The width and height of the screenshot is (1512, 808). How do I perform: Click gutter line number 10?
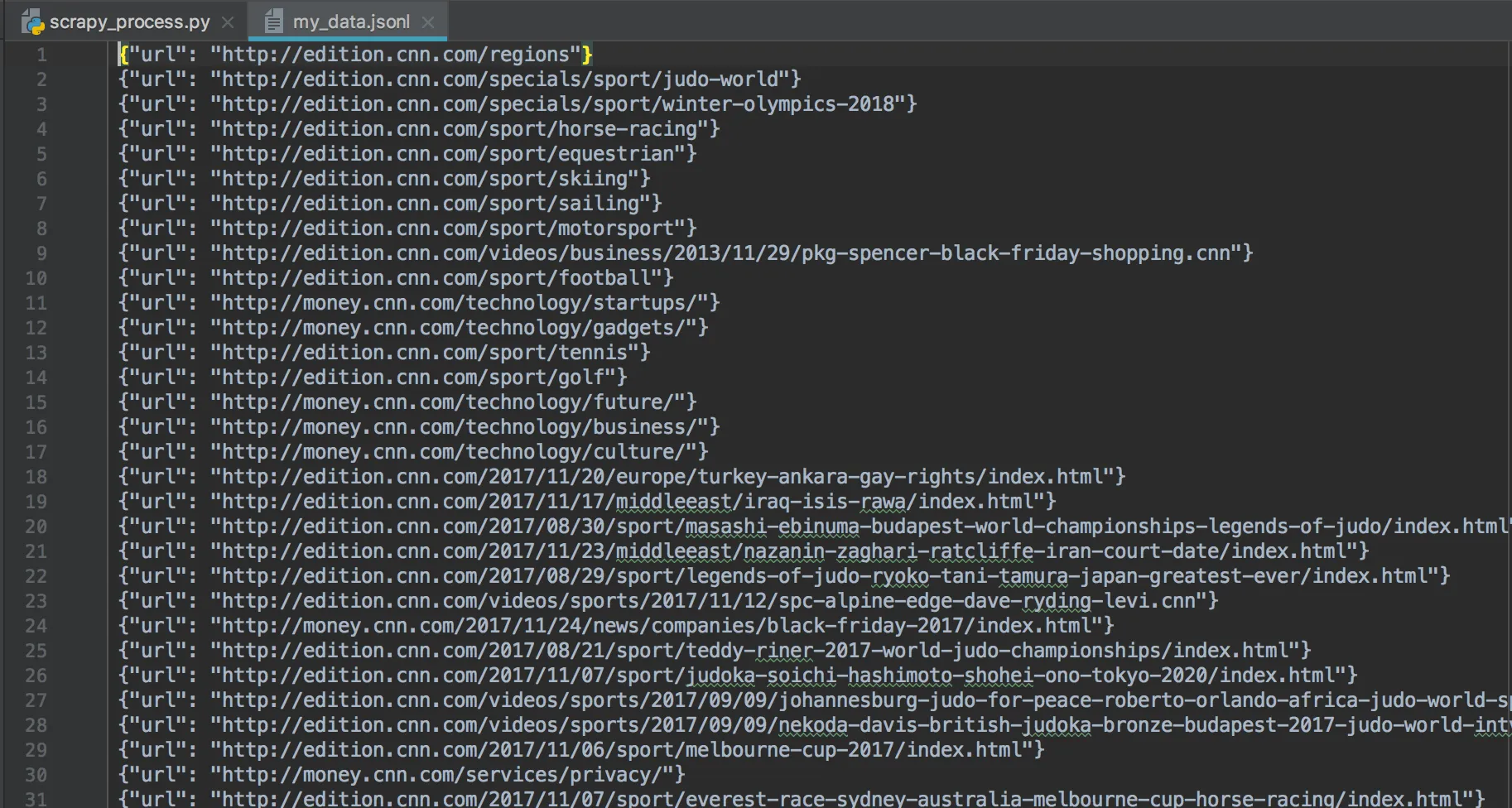36,278
